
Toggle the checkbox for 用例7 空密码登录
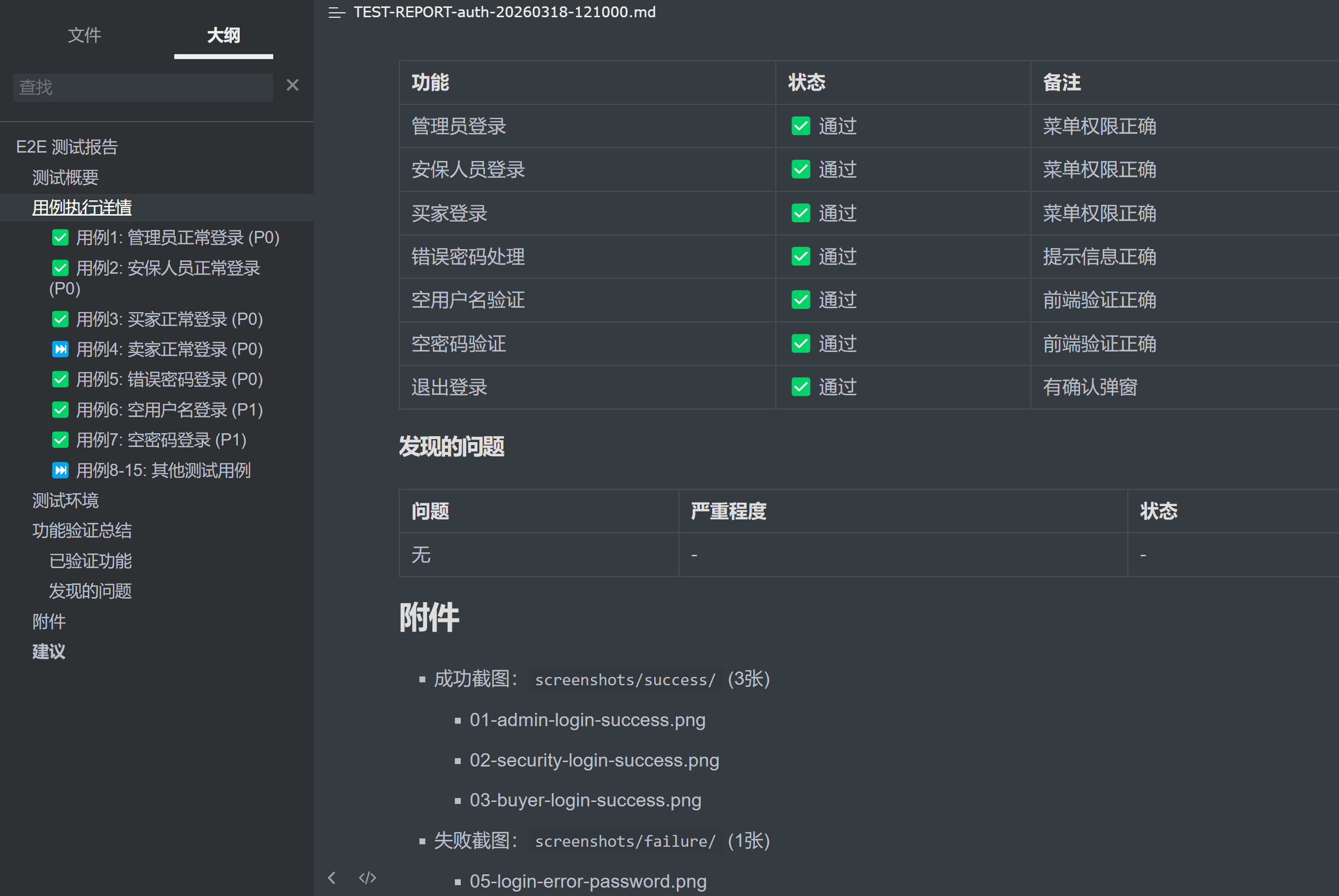click(x=60, y=440)
